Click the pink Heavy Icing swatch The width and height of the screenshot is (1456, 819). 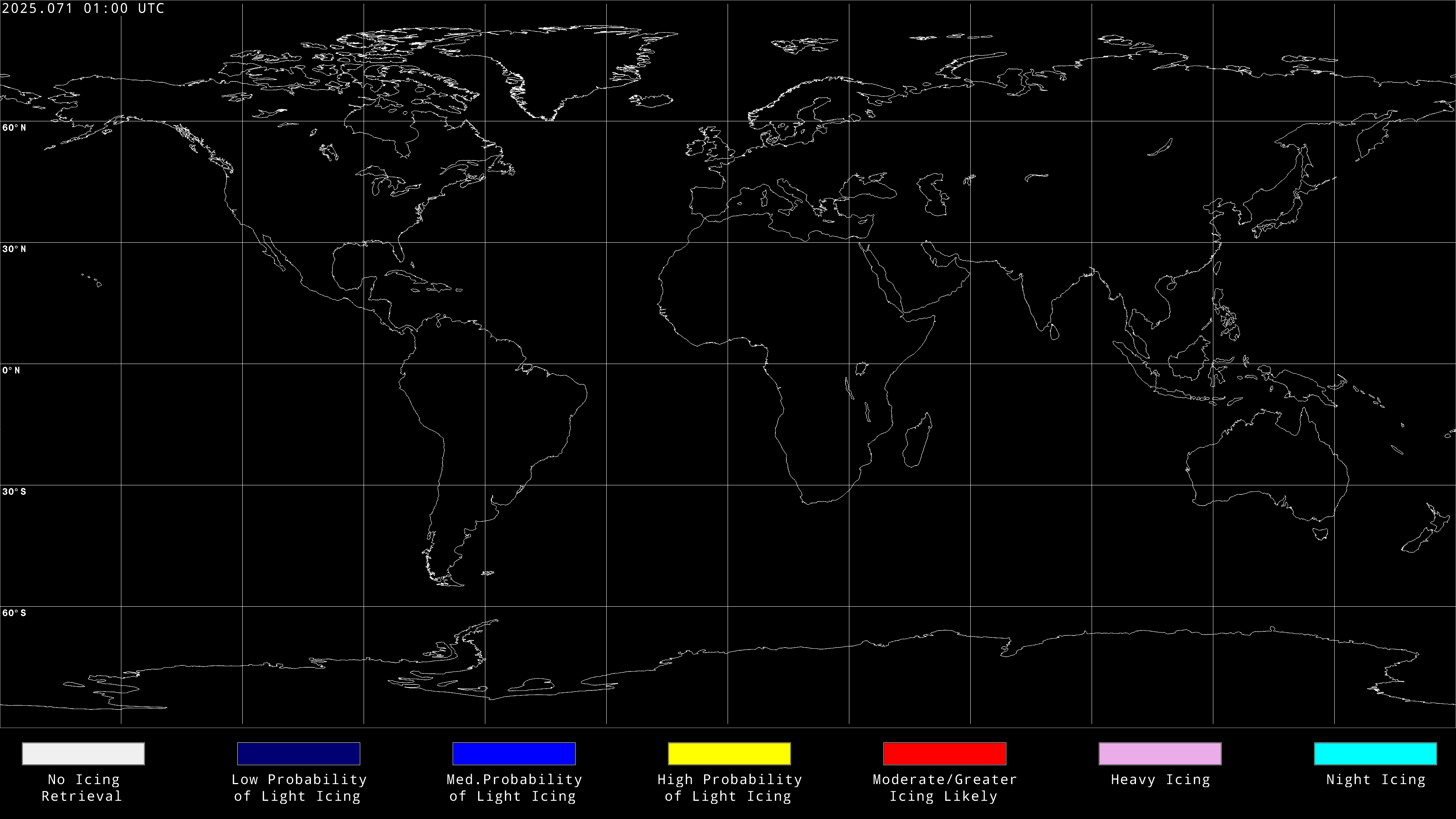click(x=1160, y=753)
